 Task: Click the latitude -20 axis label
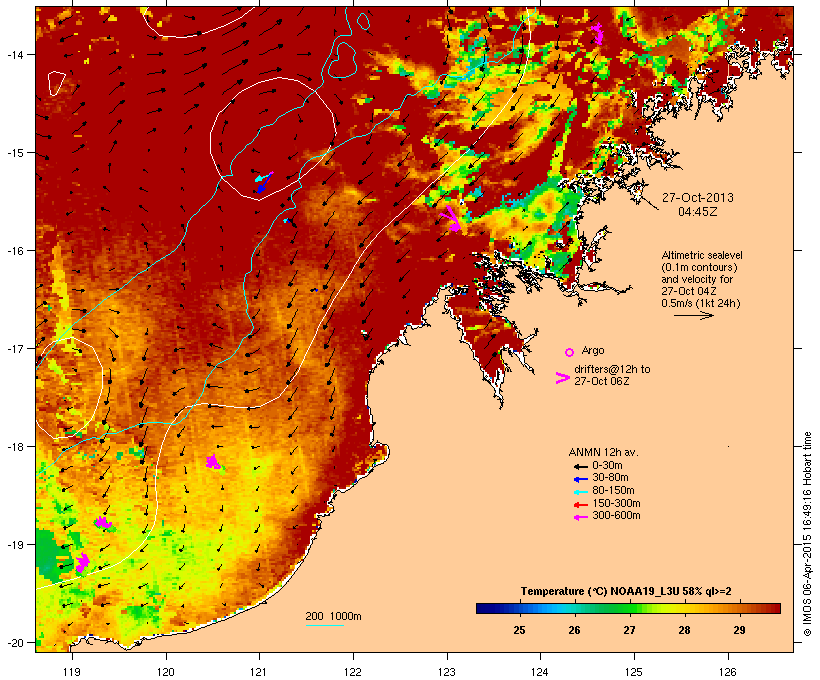click(x=14, y=643)
